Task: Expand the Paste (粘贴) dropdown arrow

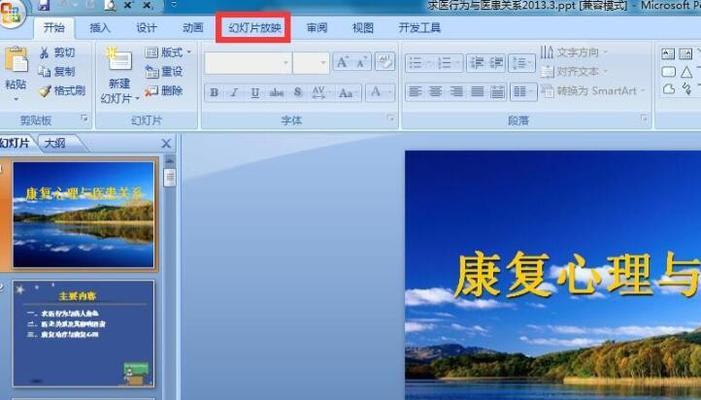Action: (16, 98)
